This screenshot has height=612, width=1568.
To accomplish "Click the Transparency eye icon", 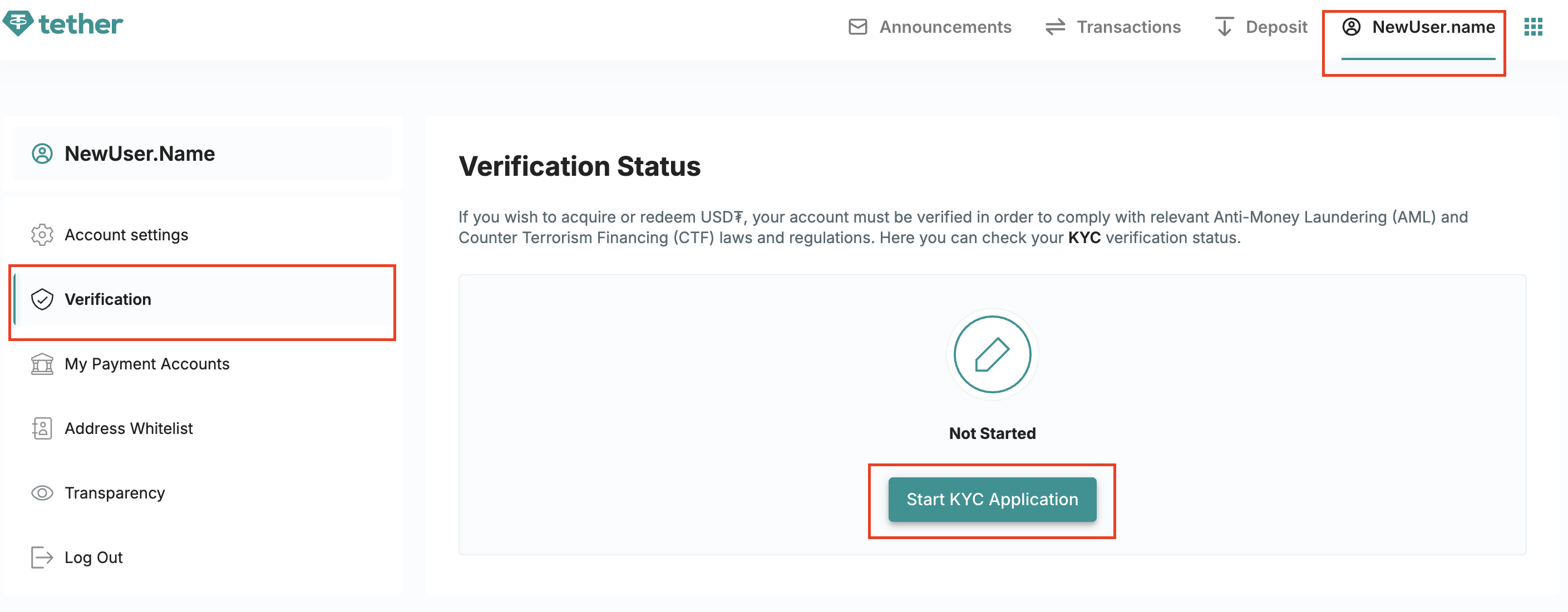I will [x=42, y=493].
